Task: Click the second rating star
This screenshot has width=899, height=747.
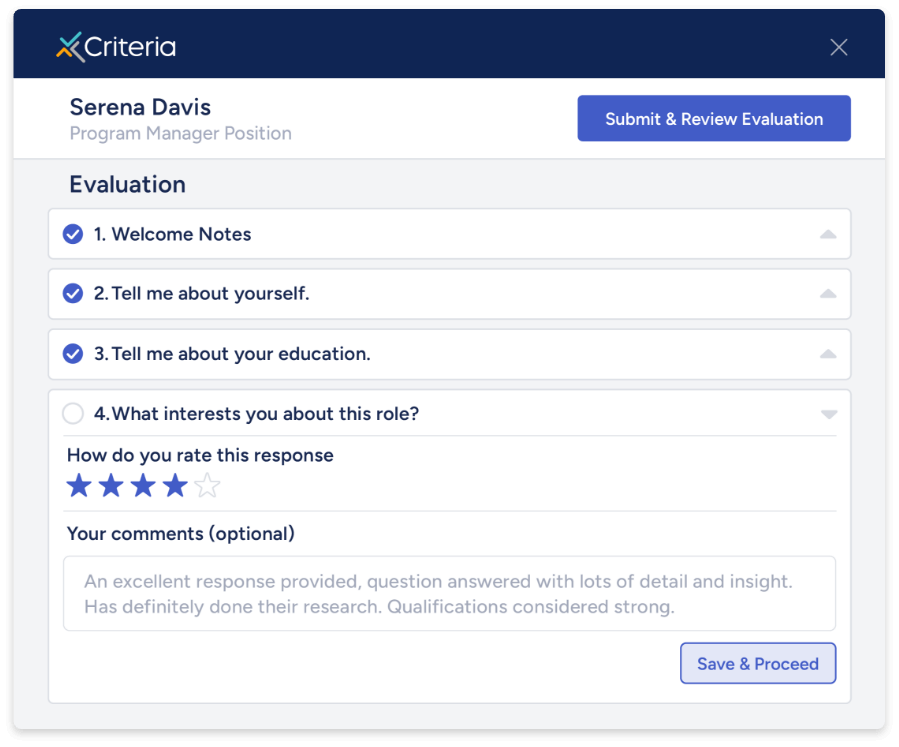Action: pos(110,485)
